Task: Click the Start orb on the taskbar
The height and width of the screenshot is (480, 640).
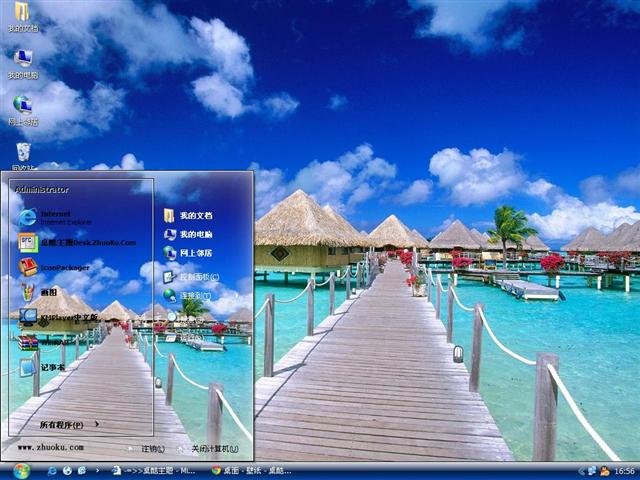Action: pos(21,471)
